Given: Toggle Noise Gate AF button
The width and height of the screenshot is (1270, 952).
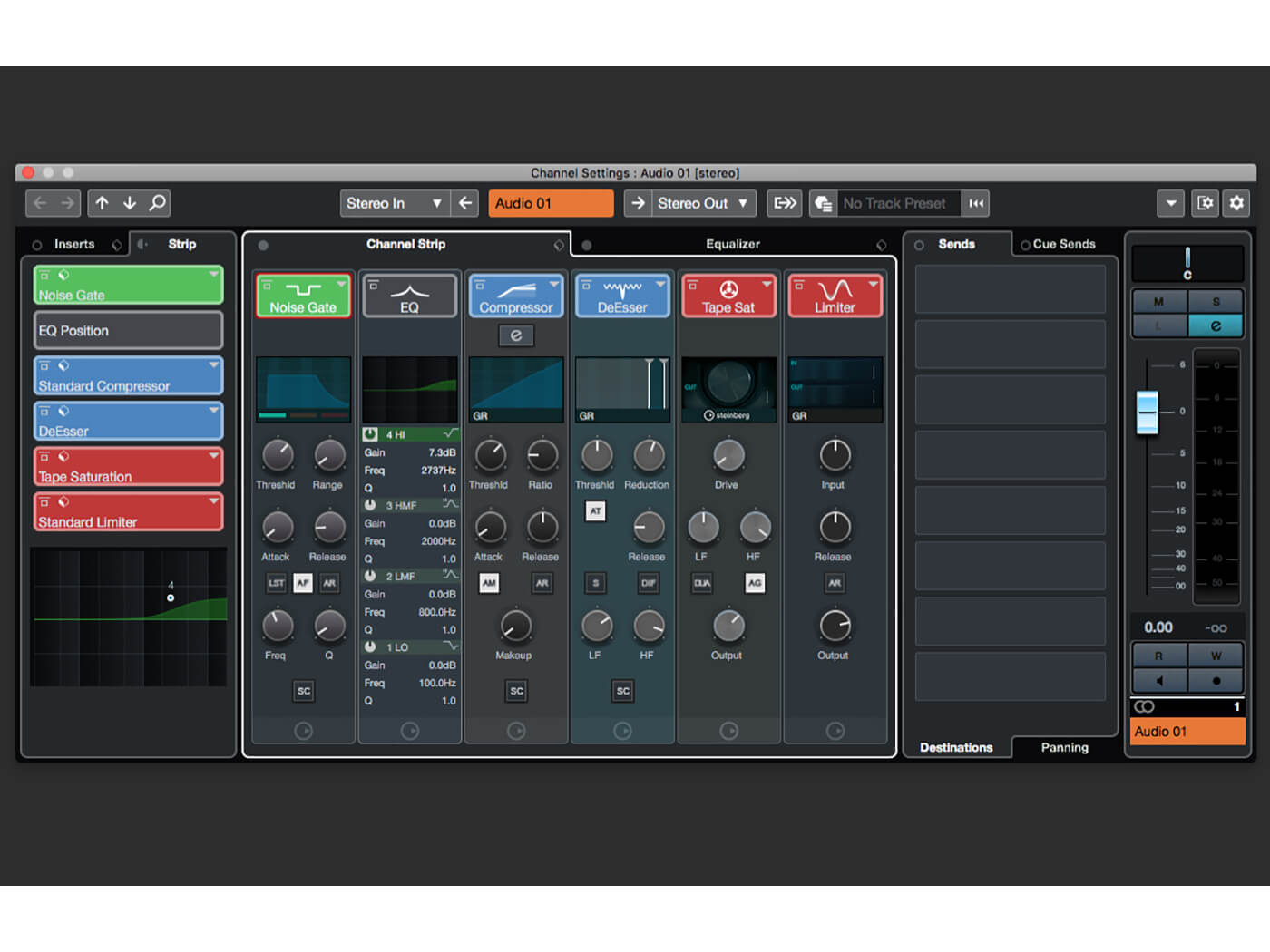Looking at the screenshot, I should [x=303, y=583].
